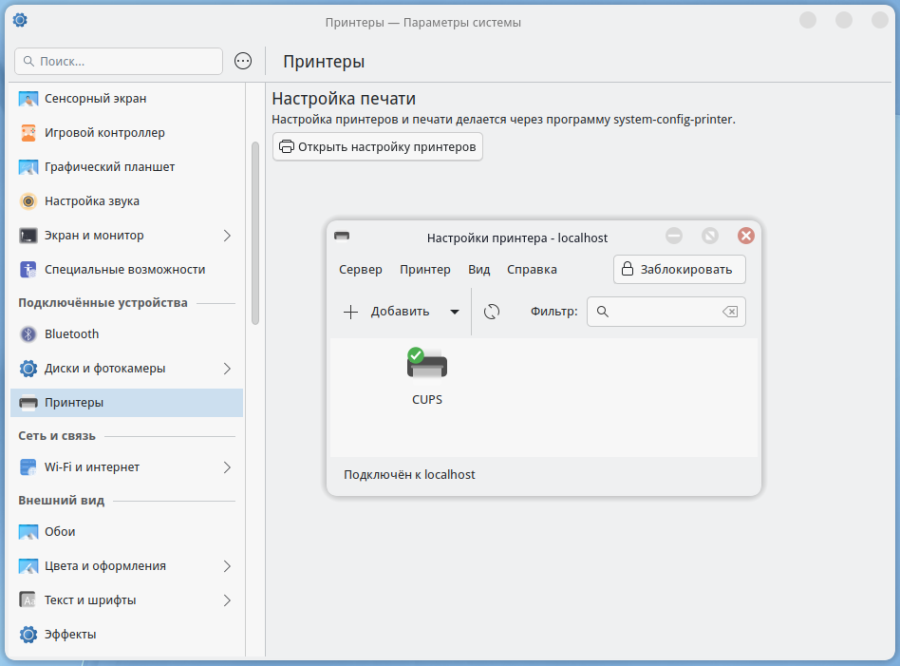Open the Эффекты settings item
This screenshot has width=900, height=666.
[127, 634]
